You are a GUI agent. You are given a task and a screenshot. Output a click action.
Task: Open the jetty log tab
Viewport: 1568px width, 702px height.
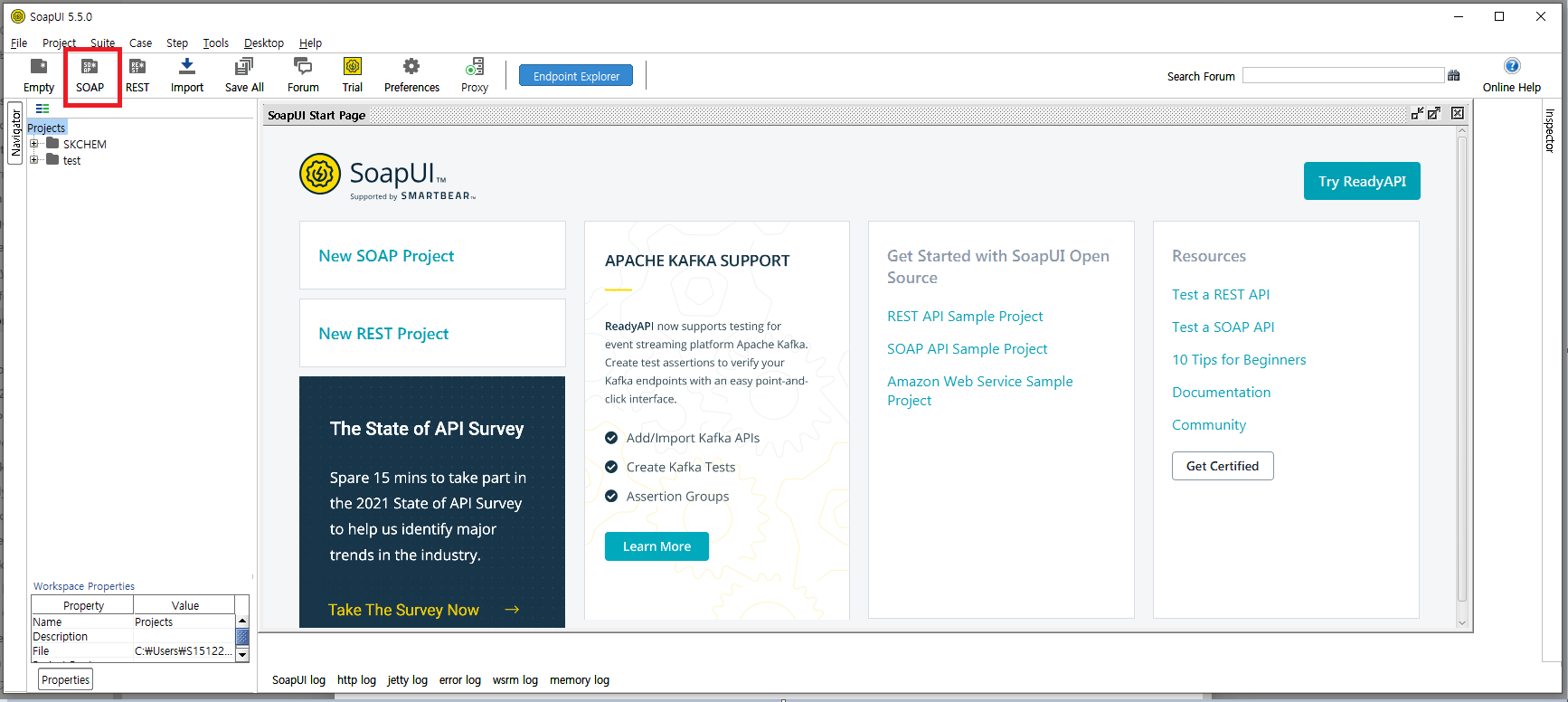tap(407, 679)
